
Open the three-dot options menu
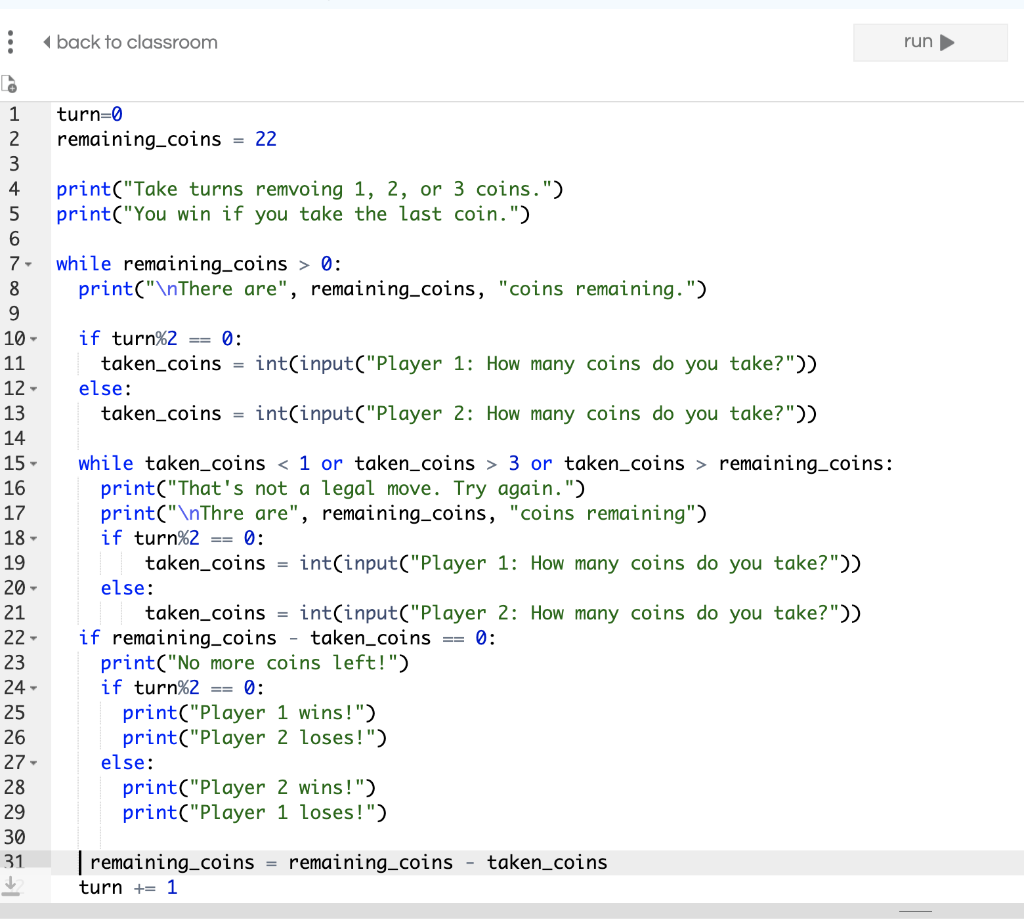coord(11,42)
